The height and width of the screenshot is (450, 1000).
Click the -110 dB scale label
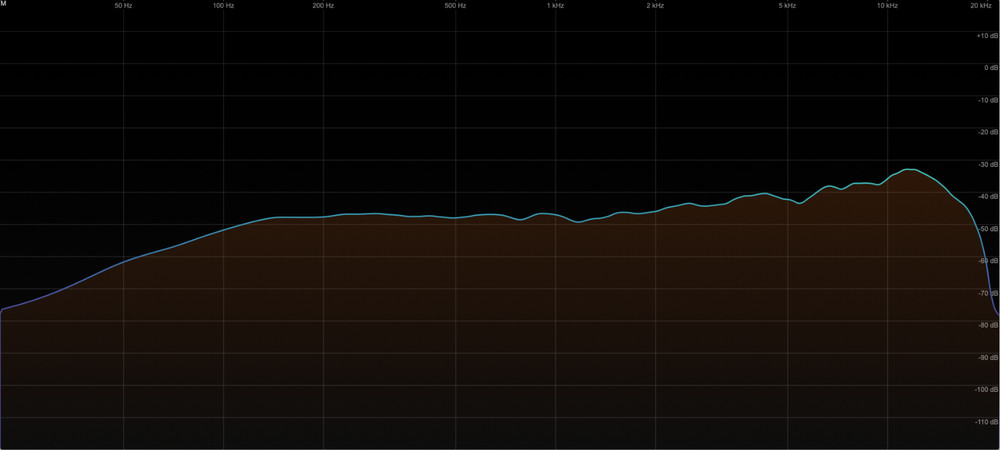[984, 422]
